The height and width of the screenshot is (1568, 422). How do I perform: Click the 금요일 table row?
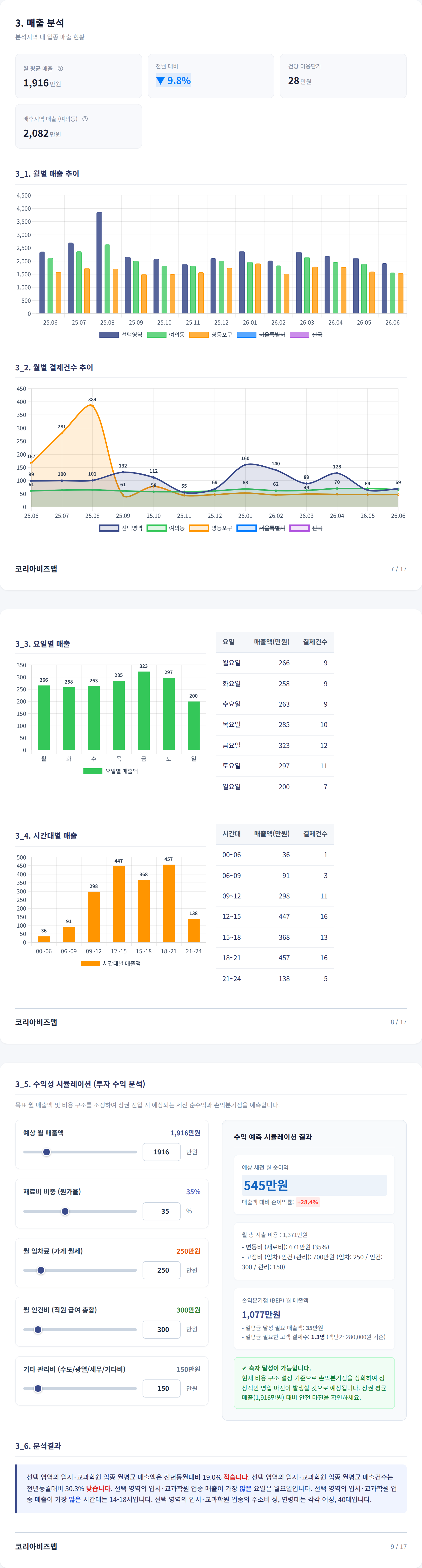pos(275,746)
